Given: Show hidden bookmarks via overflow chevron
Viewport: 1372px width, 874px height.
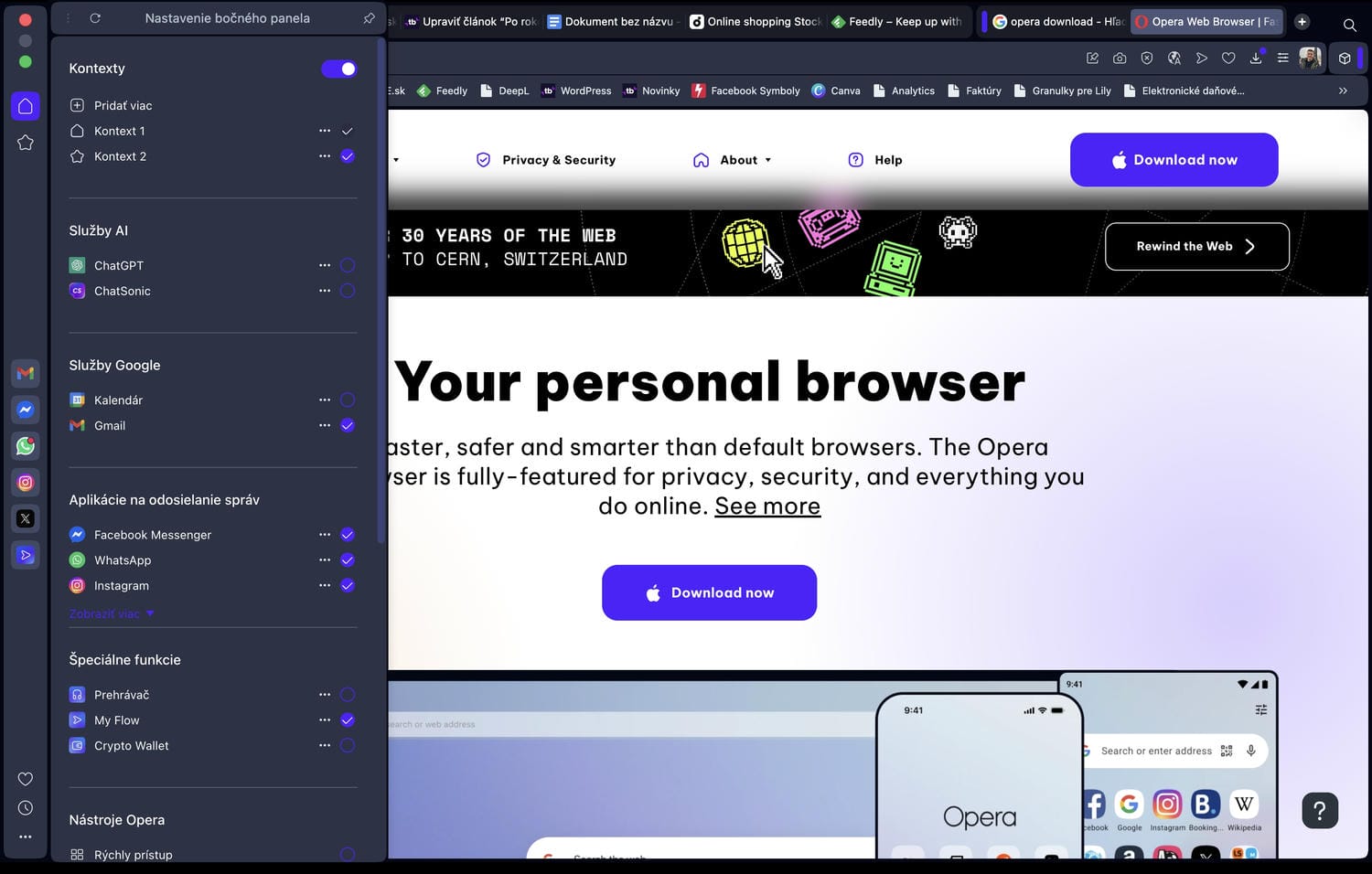Looking at the screenshot, I should click(x=1343, y=91).
